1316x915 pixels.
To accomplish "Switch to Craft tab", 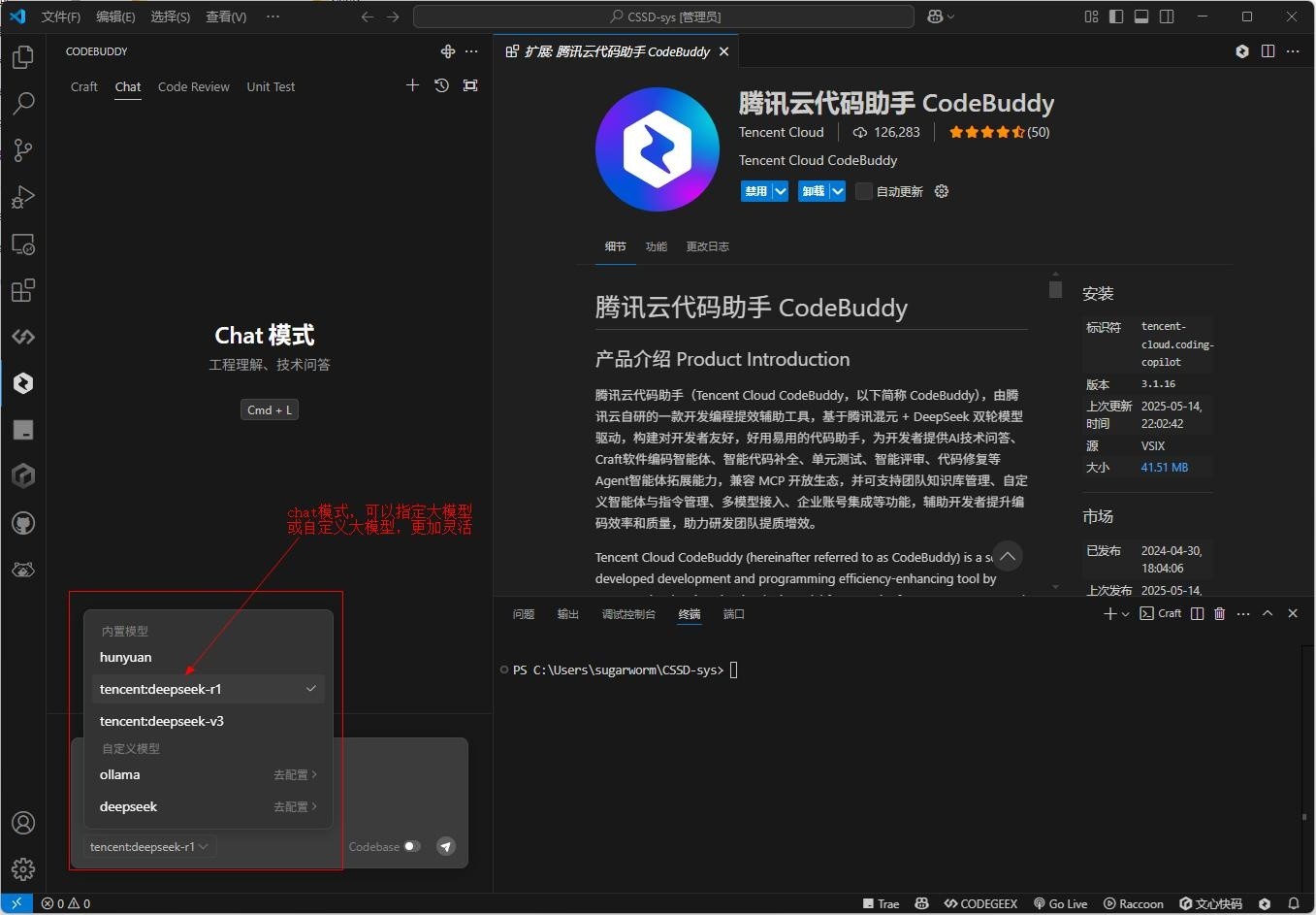I will 84,86.
